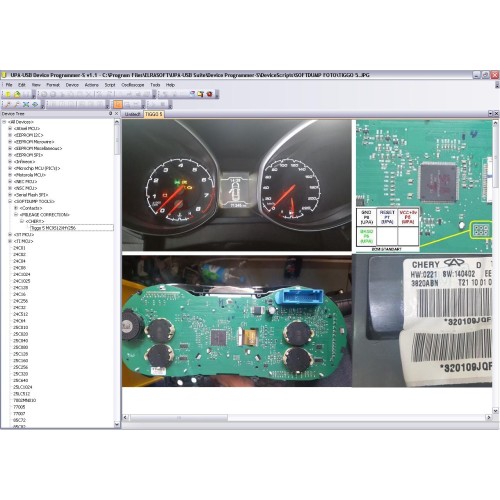Viewport: 500px width, 500px height.
Task: Switch to the Untitled tab
Action: coord(132,114)
